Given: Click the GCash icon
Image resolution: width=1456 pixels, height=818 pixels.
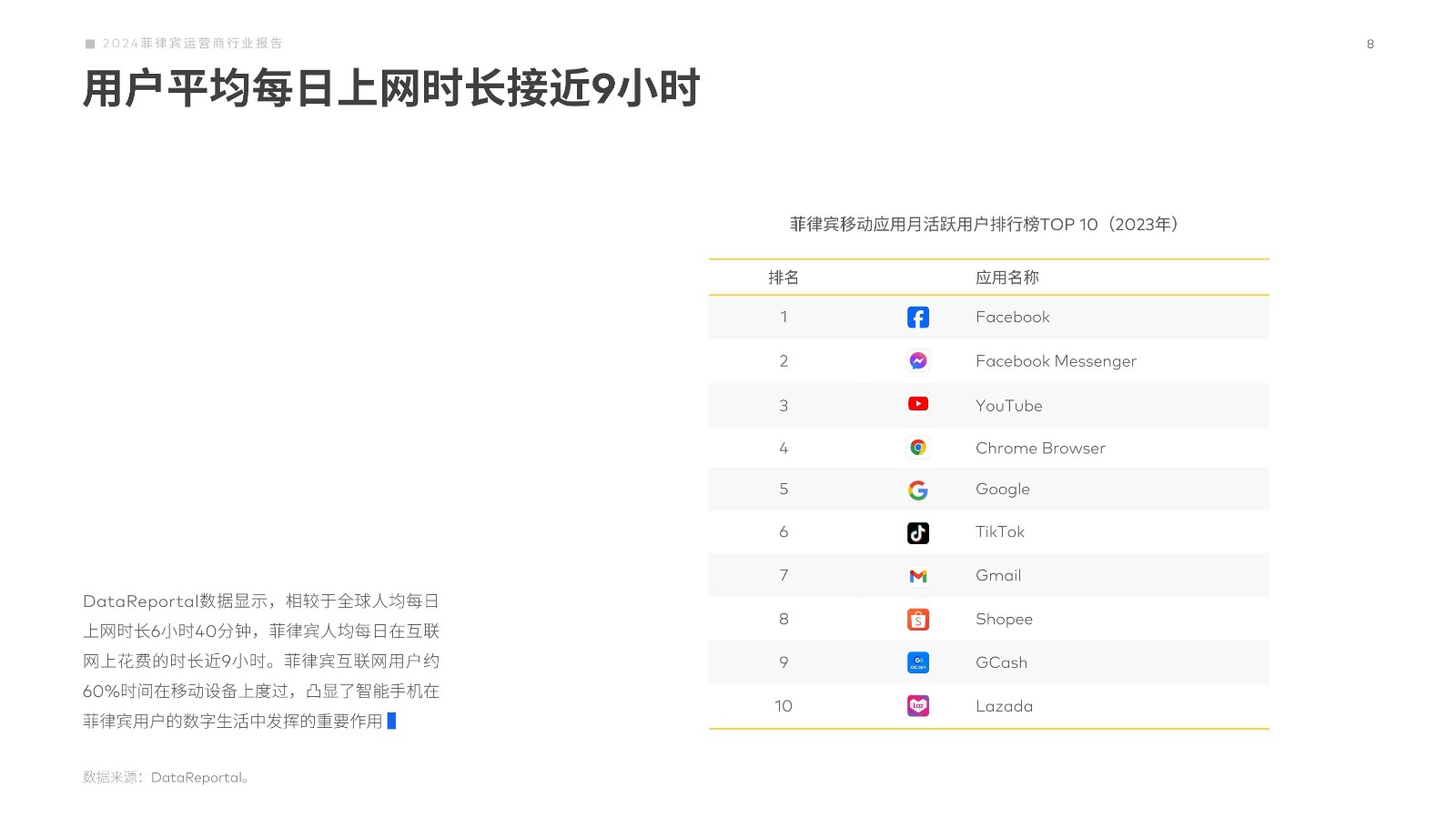Looking at the screenshot, I should click(x=918, y=662).
